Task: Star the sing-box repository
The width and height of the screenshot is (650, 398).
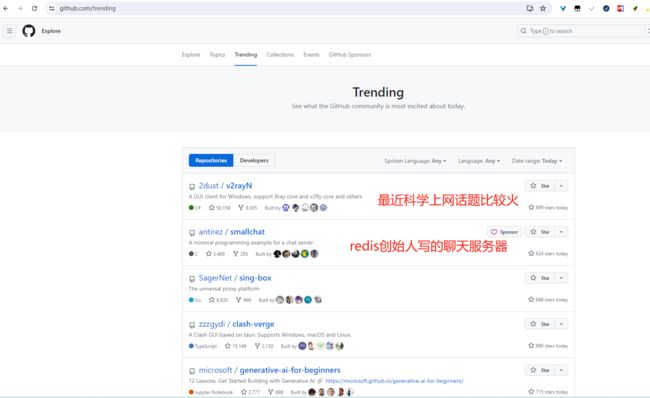Action: click(540, 278)
